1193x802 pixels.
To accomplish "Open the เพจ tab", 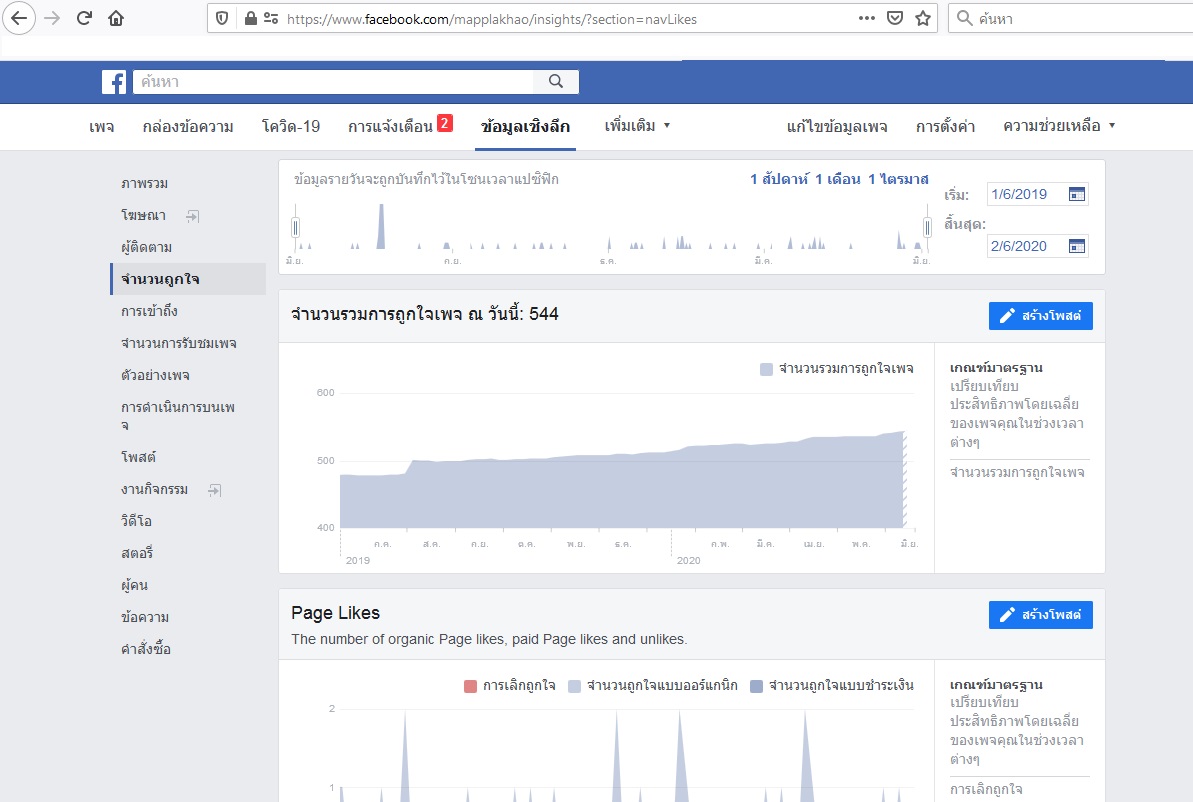I will pyautogui.click(x=102, y=126).
